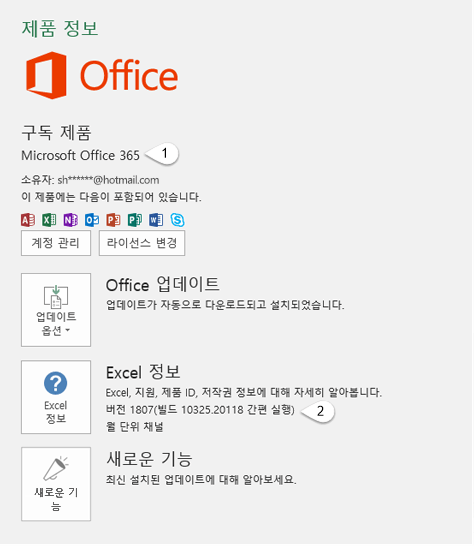Open 계정 관리 account management
The height and width of the screenshot is (546, 474).
pyautogui.click(x=56, y=243)
